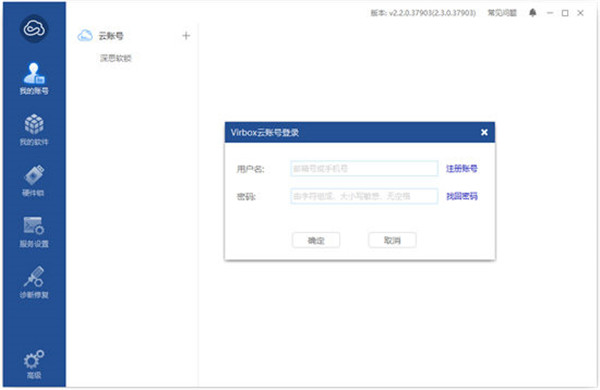Open 我的账号 (My Account) in the sidebar

[34, 78]
